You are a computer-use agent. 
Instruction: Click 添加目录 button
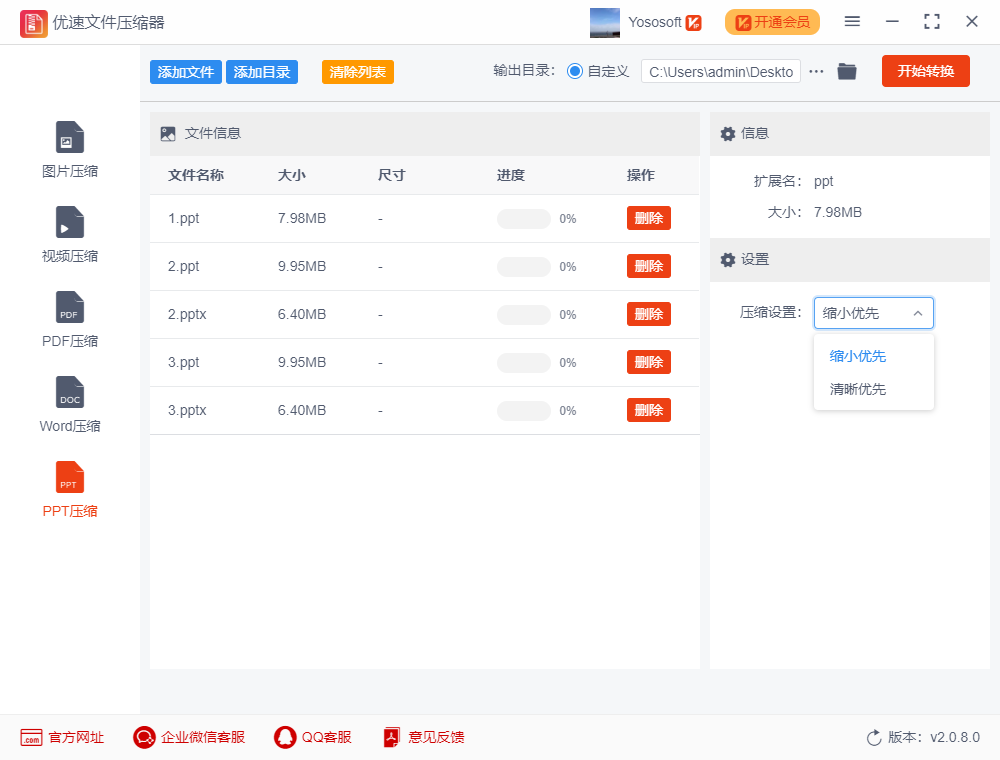261,72
